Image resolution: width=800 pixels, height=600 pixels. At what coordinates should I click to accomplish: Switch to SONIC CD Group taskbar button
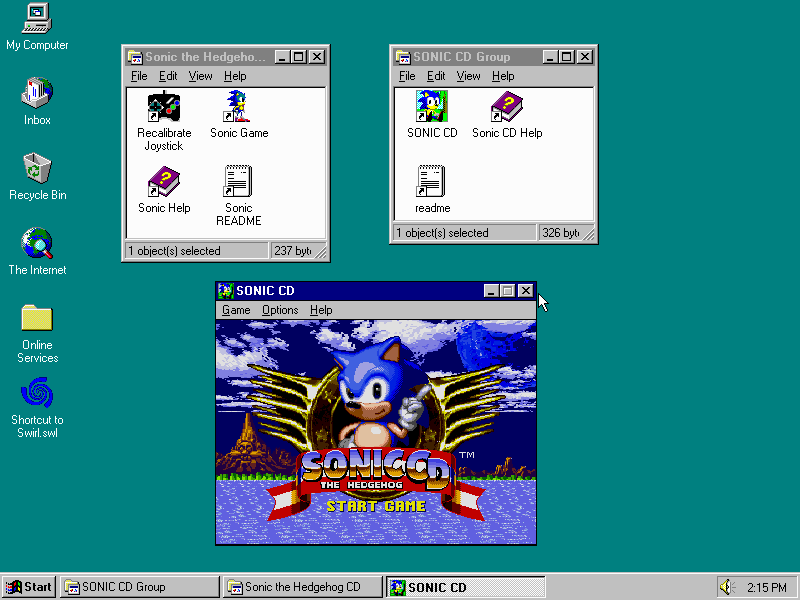(139, 587)
